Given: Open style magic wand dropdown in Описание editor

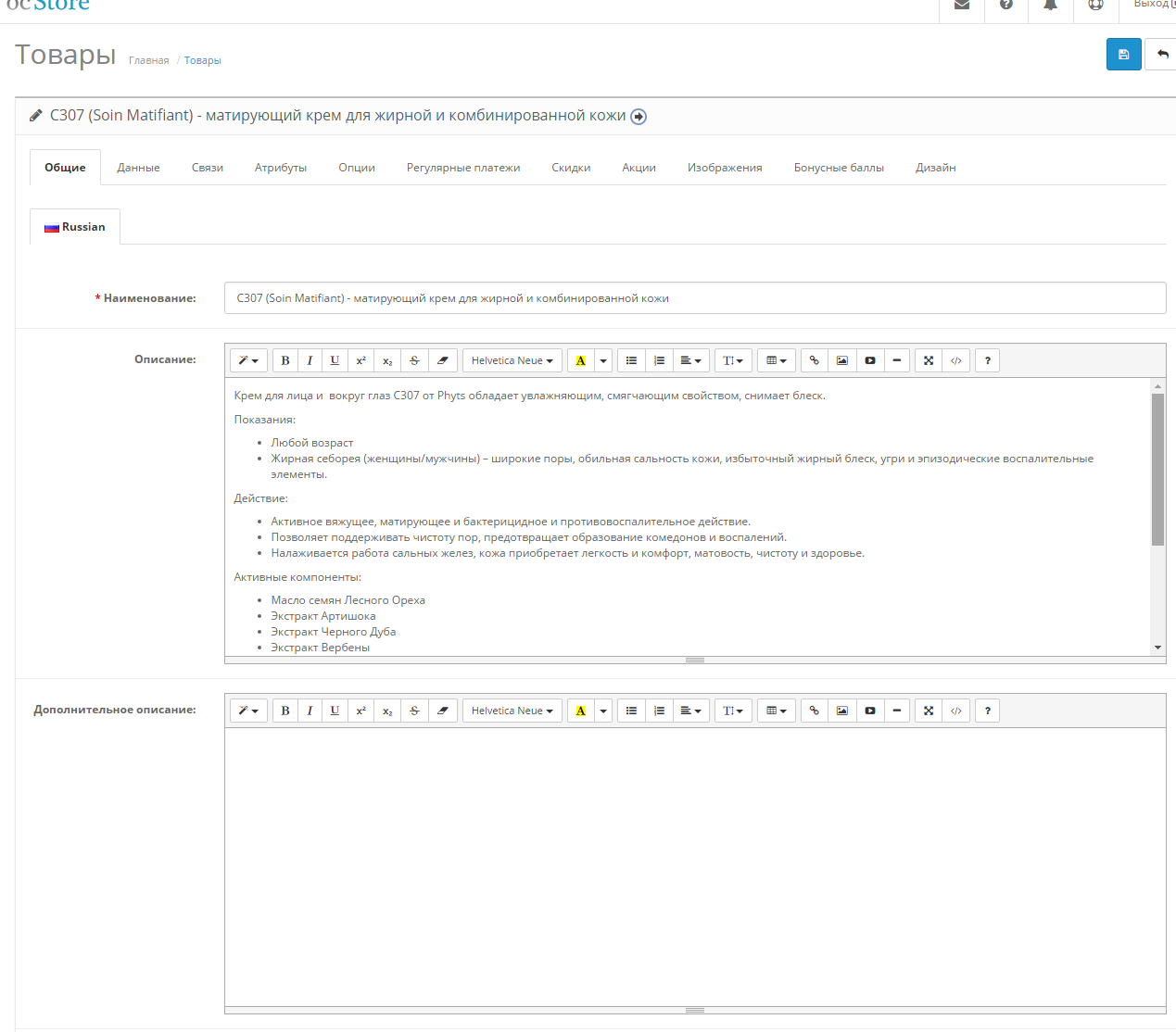Looking at the screenshot, I should [x=248, y=360].
